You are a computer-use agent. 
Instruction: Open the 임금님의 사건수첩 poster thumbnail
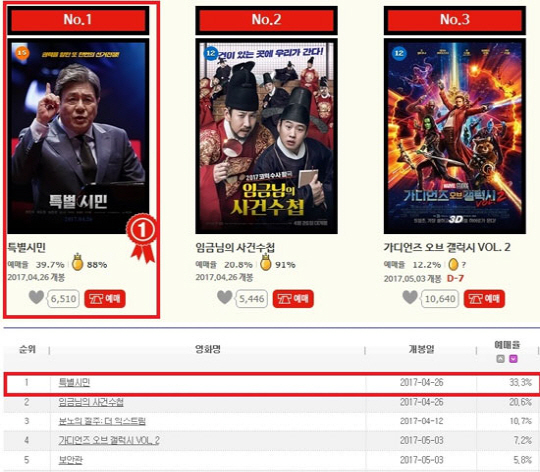pos(267,136)
